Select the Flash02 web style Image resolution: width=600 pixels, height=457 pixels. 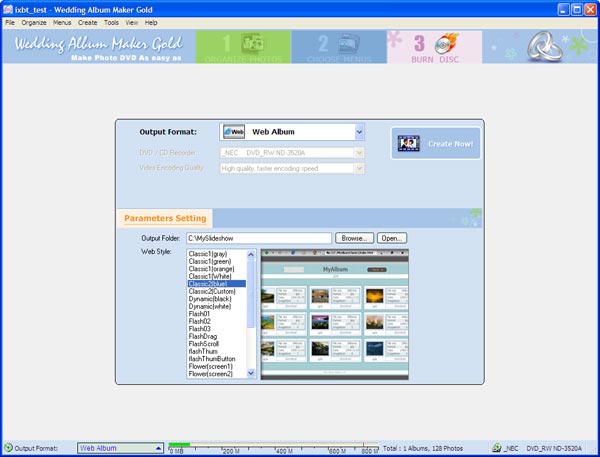217,321
